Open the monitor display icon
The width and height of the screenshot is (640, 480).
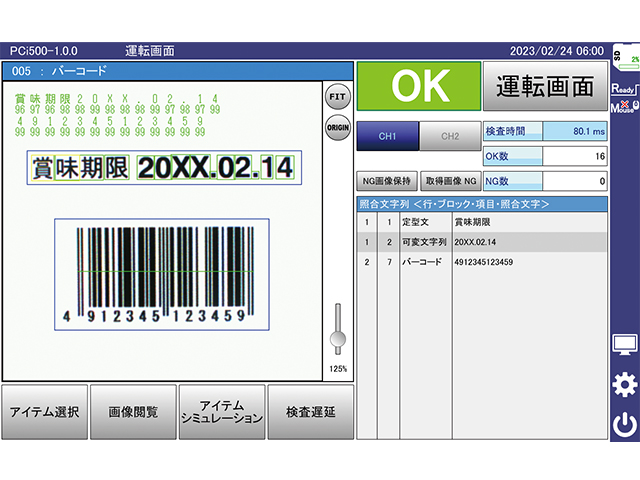[624, 345]
